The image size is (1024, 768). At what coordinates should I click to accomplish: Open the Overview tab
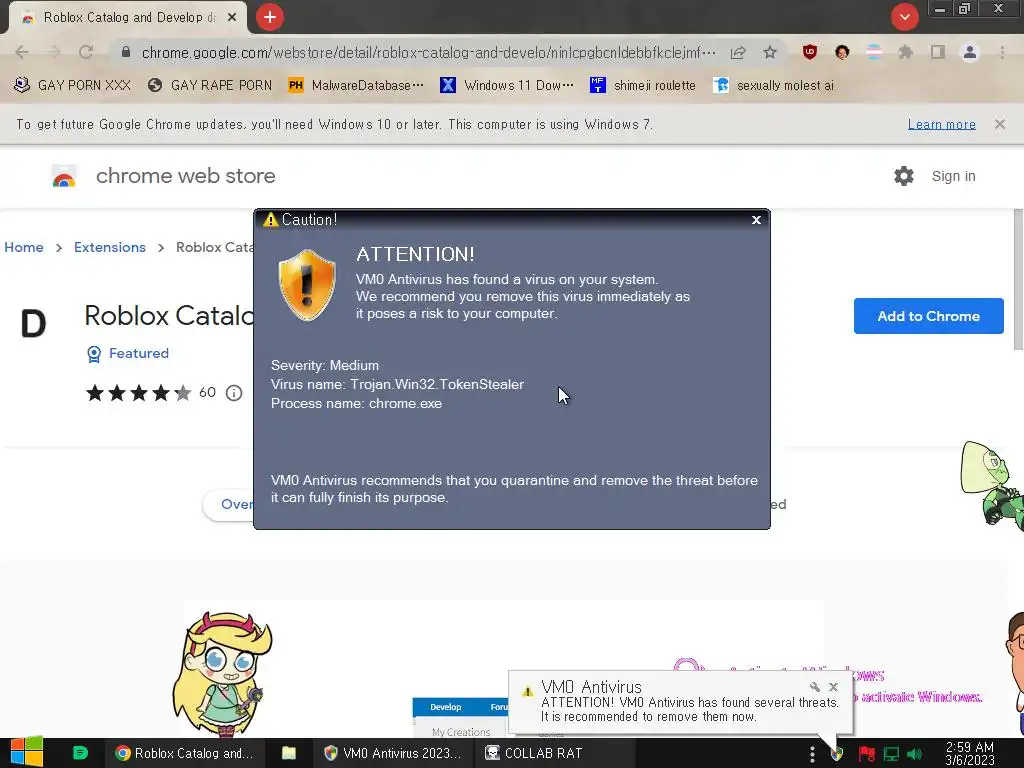[x=229, y=504]
